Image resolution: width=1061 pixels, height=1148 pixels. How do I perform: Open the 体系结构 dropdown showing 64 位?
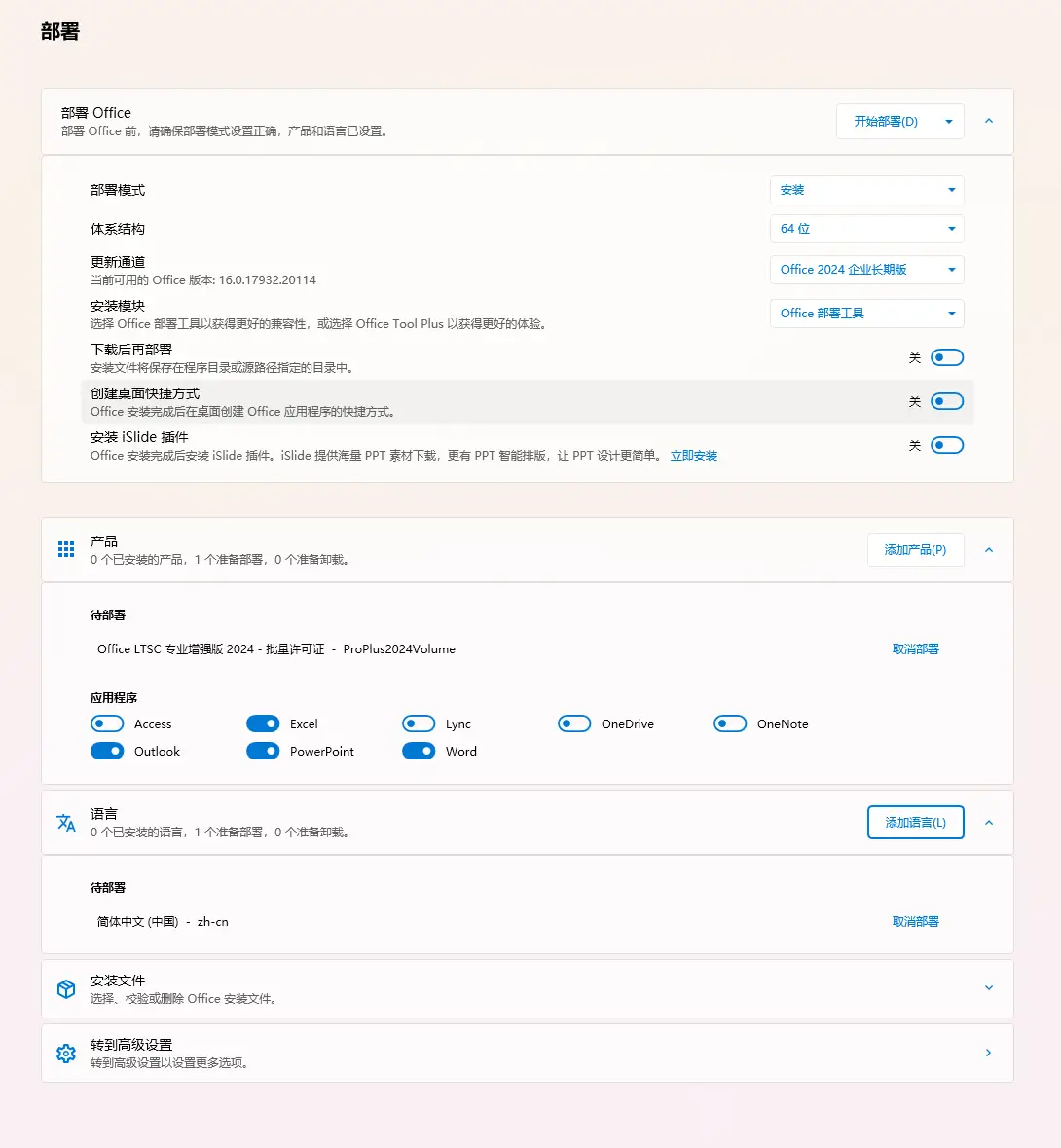tap(865, 228)
